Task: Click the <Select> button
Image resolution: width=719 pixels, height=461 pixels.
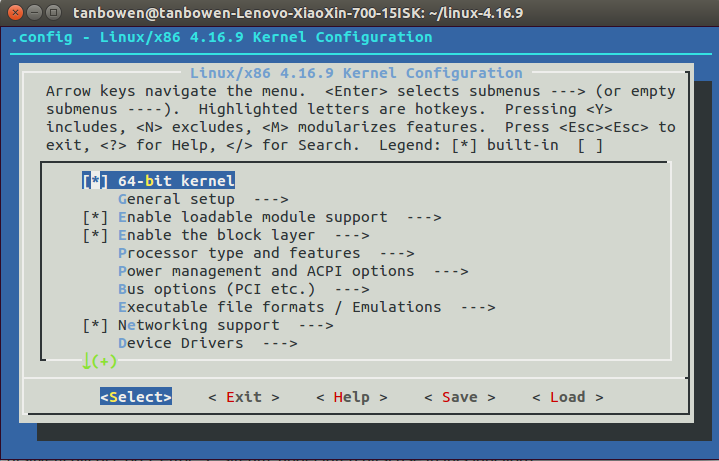Action: (x=136, y=397)
